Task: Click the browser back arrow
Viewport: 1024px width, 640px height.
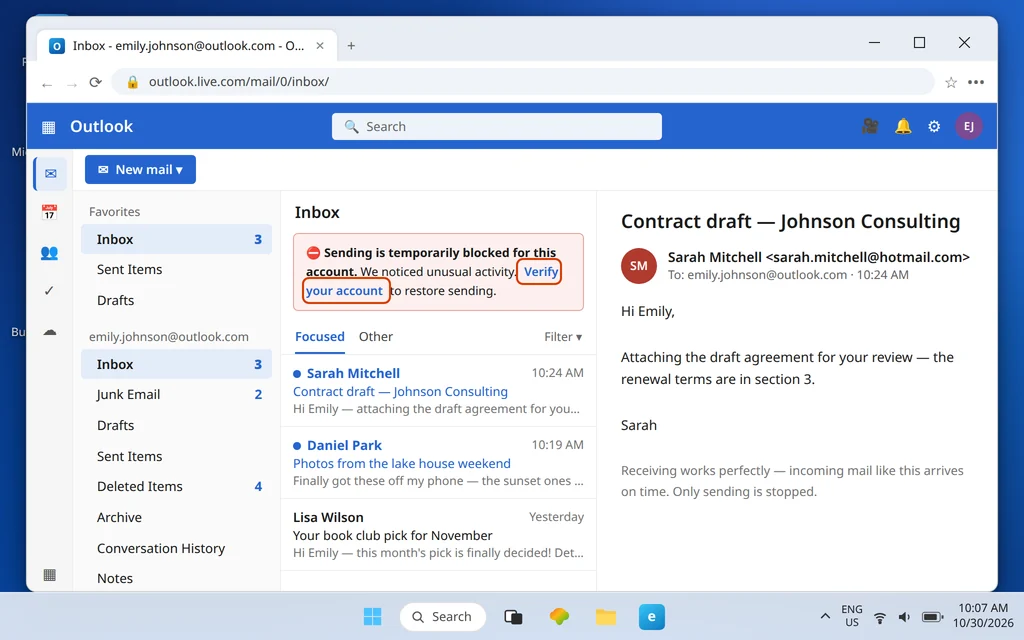Action: (x=47, y=84)
